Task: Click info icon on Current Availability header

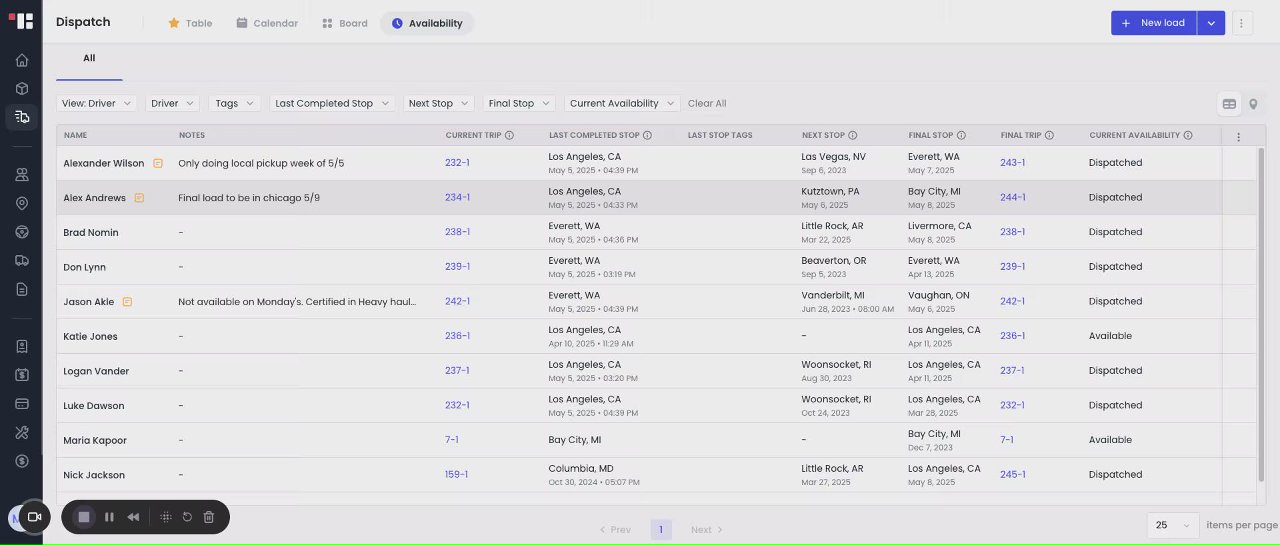Action: click(x=1188, y=135)
